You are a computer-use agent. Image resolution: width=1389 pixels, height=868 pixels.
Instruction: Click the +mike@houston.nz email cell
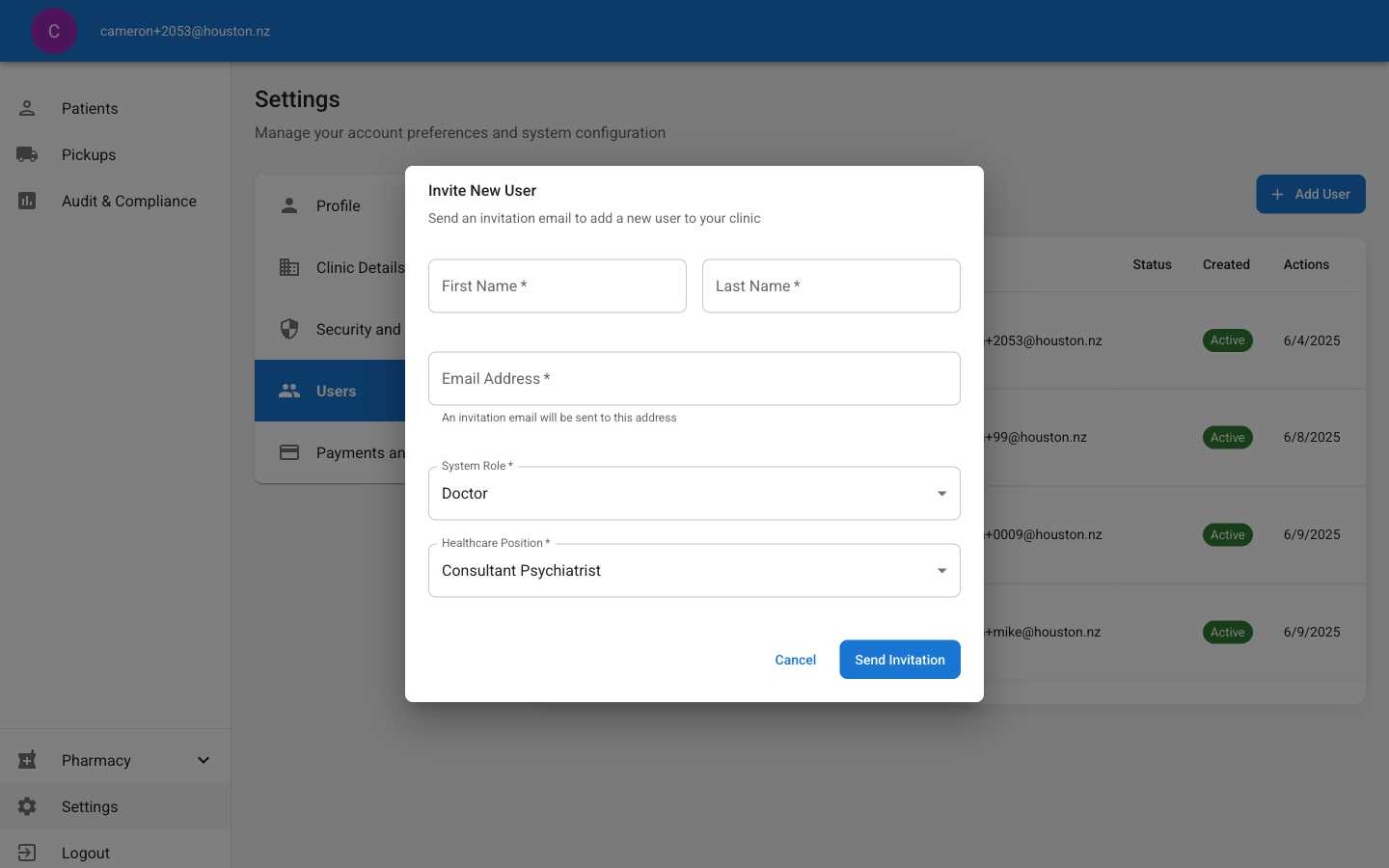tap(1043, 632)
